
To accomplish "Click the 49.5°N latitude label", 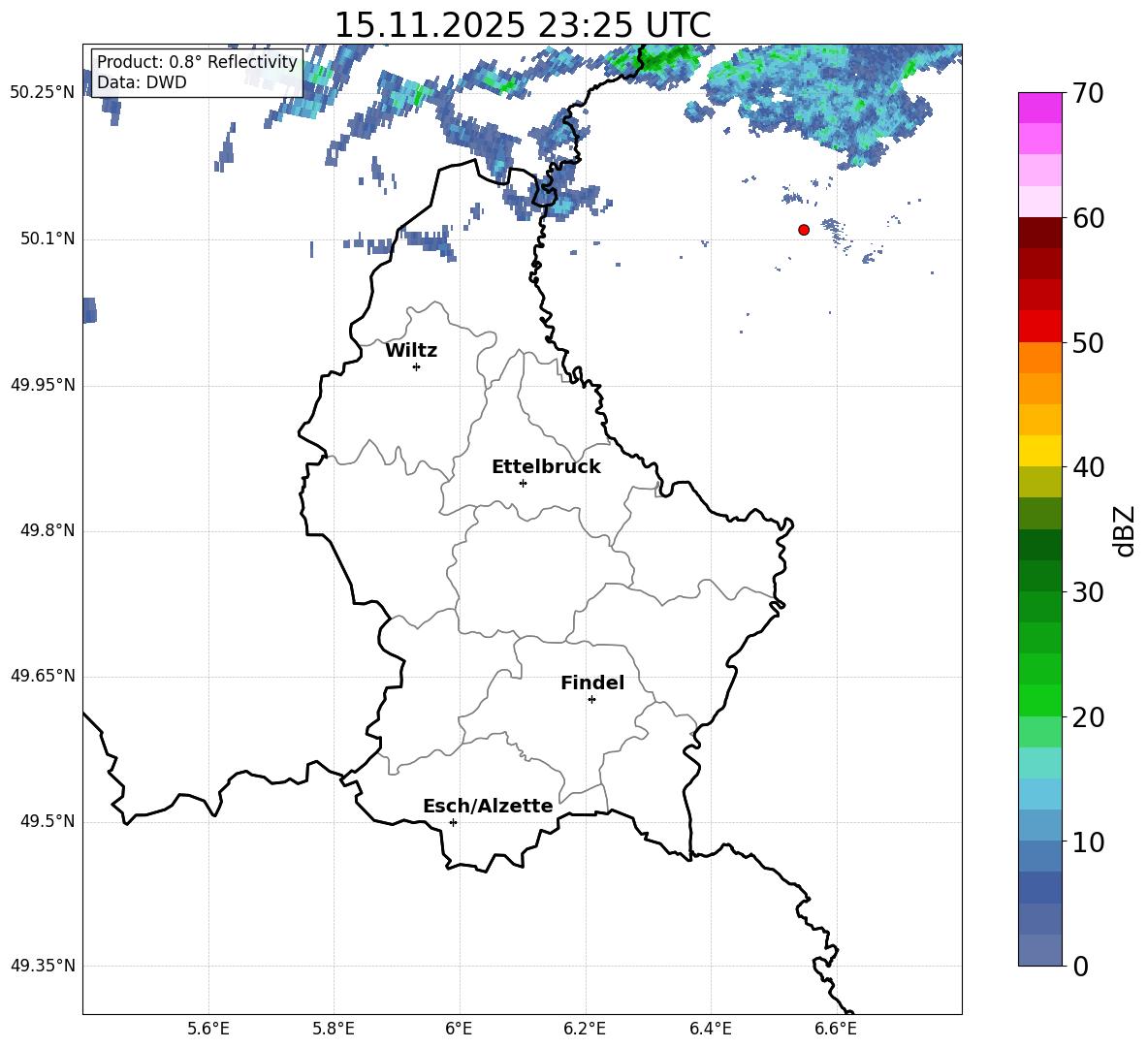I will tap(48, 821).
